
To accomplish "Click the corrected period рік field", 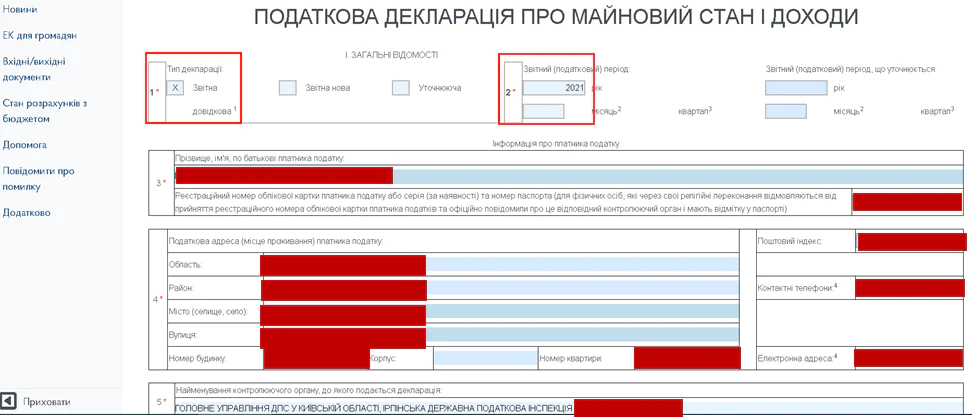I will coord(796,88).
